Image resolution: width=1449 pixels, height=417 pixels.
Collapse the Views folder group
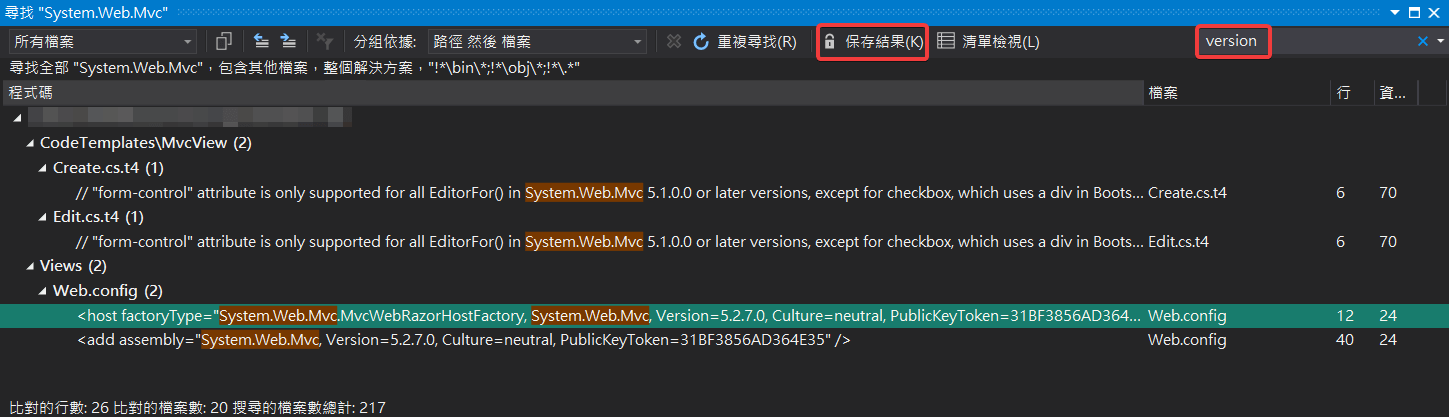coord(30,266)
